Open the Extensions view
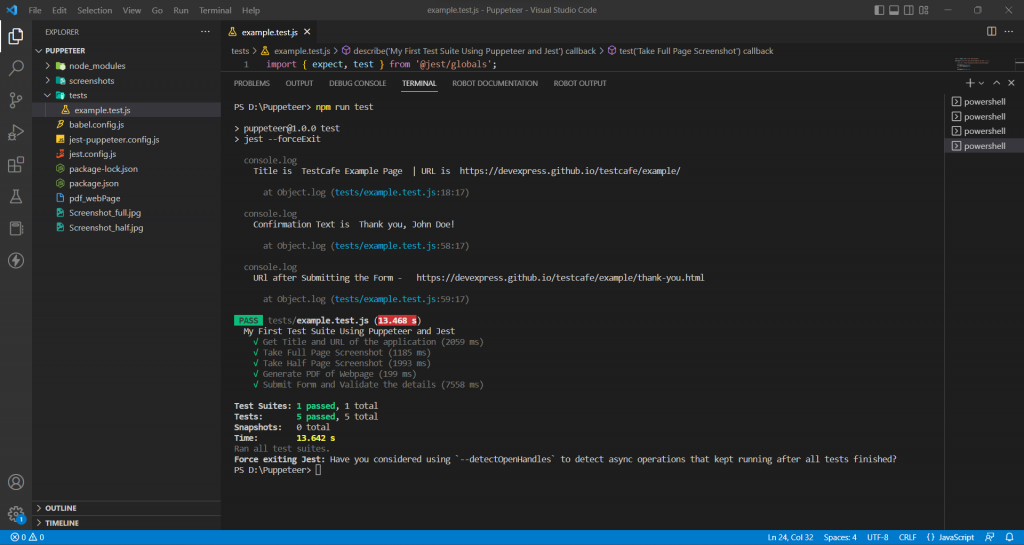Image resolution: width=1024 pixels, height=545 pixels. (x=16, y=164)
